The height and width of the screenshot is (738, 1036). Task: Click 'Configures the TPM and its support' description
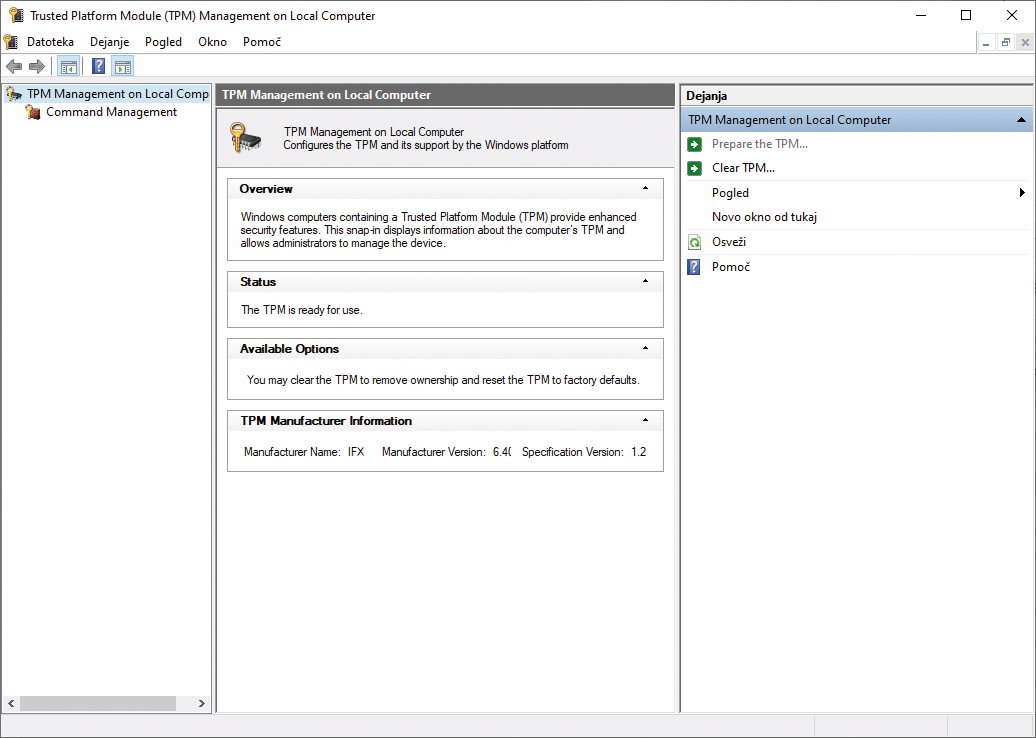pyautogui.click(x=426, y=145)
